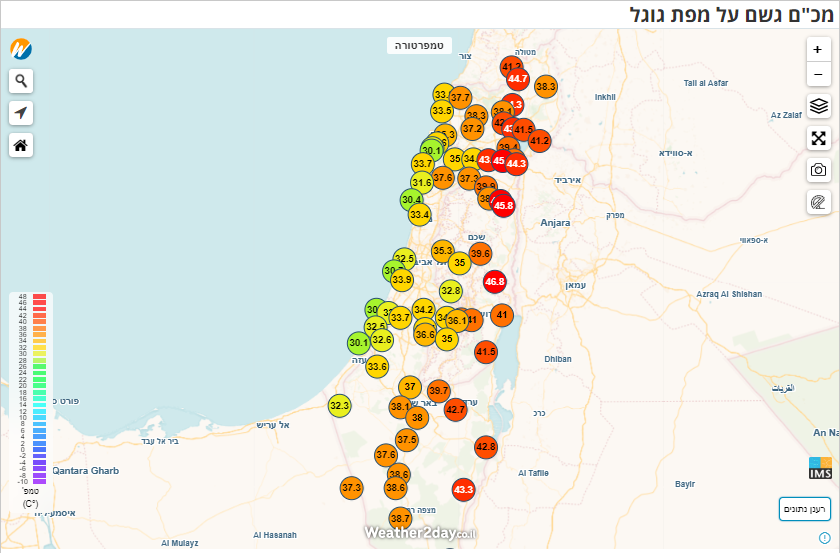This screenshot has width=840, height=553.
Task: Select the 43.3 southern station marker
Action: (463, 490)
